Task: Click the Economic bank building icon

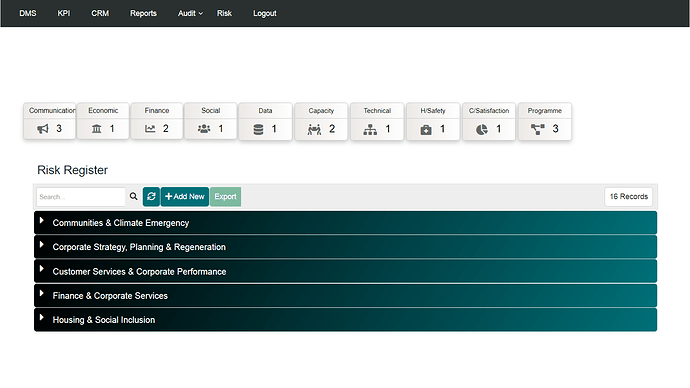Action: [x=96, y=129]
